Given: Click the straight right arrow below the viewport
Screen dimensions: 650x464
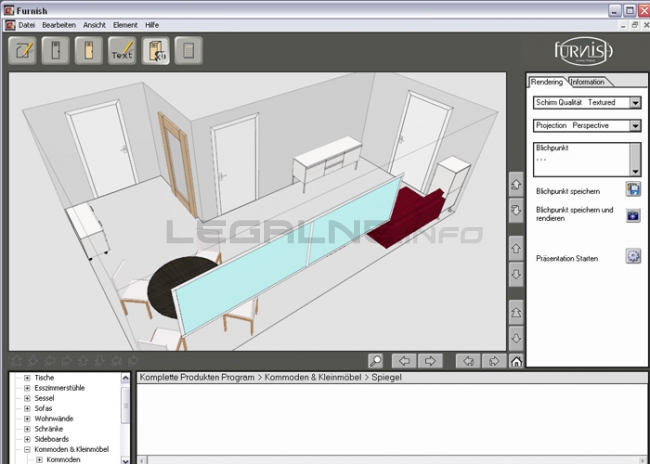Looking at the screenshot, I should 430,361.
